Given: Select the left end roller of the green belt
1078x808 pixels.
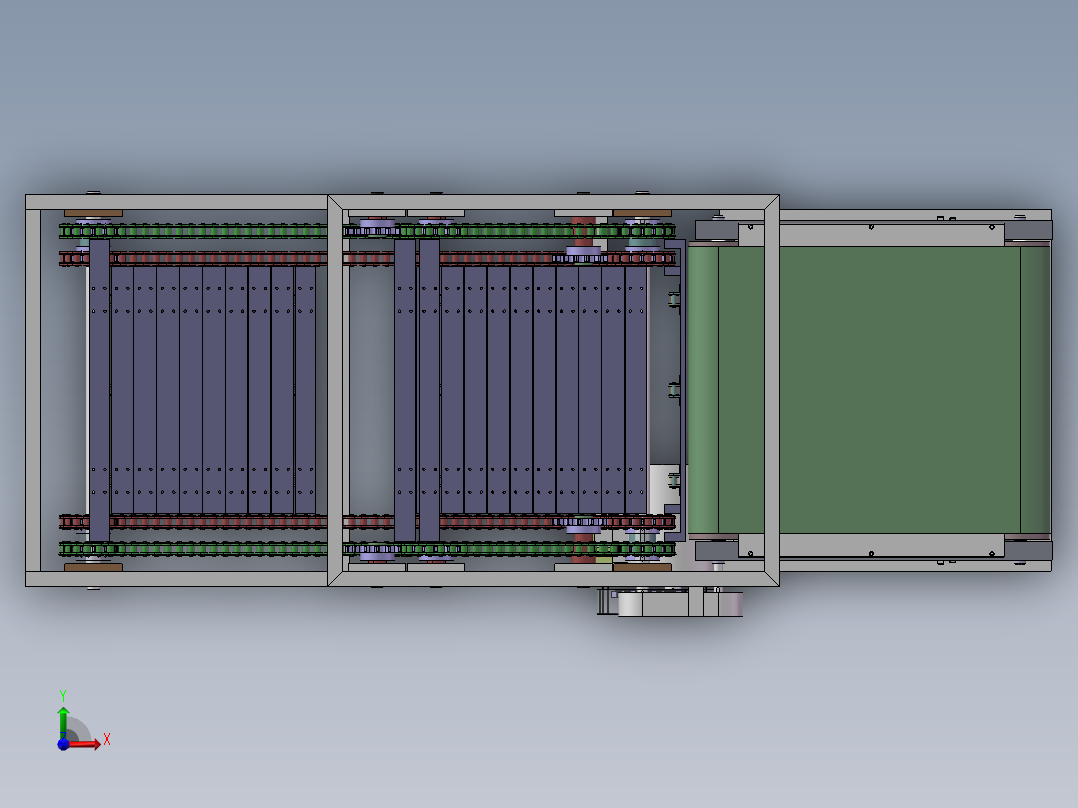Looking at the screenshot, I should pos(703,390).
